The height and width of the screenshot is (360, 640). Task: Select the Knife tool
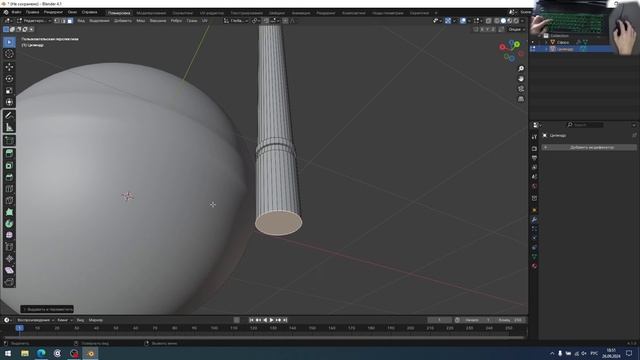point(9,200)
